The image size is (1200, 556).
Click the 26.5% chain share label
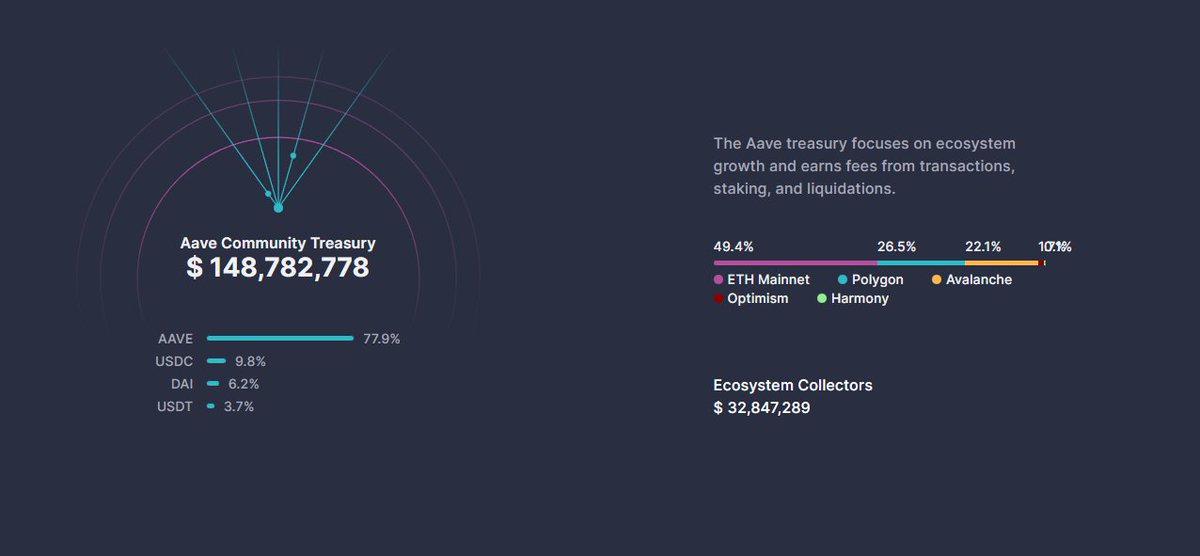[x=897, y=246]
